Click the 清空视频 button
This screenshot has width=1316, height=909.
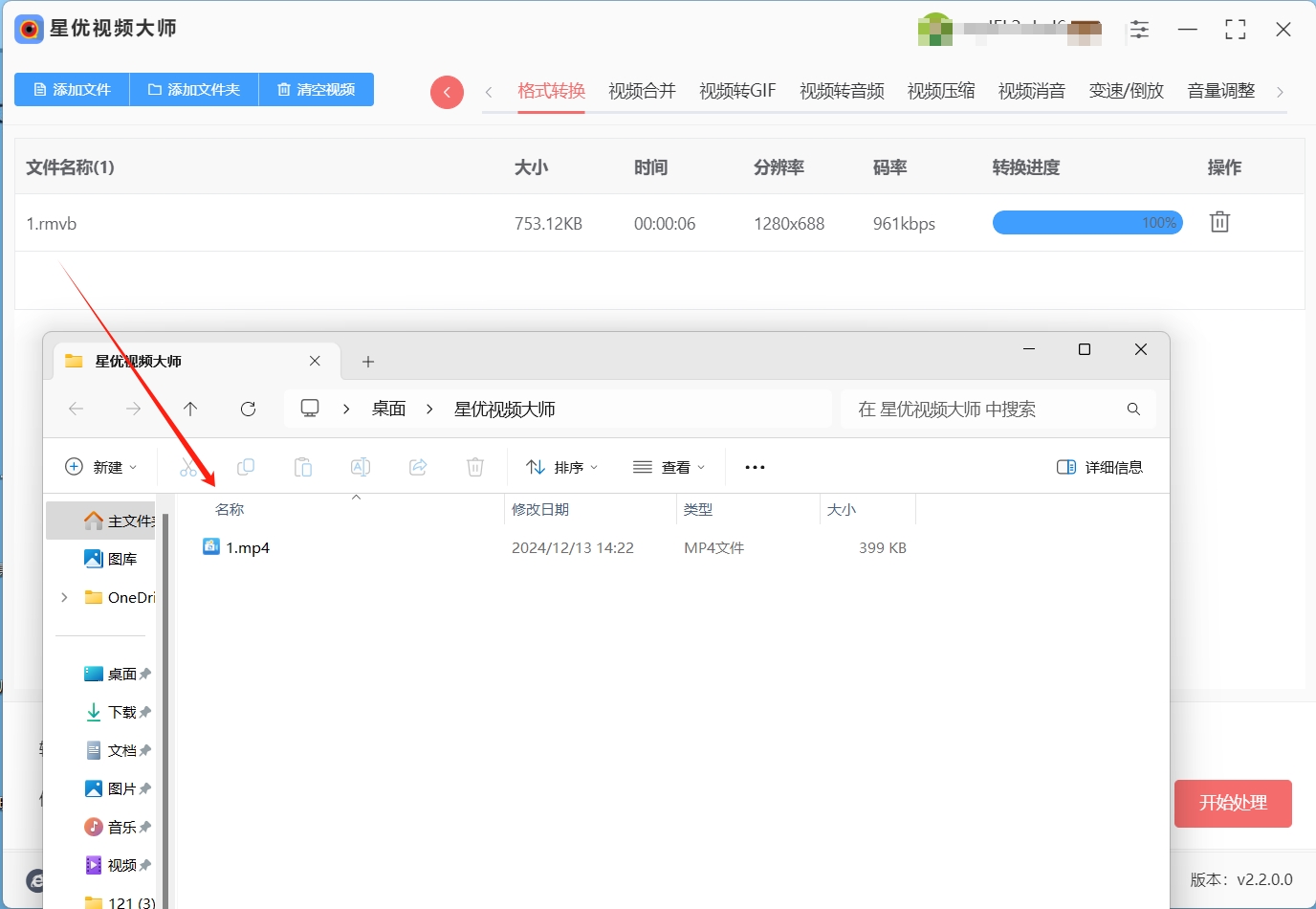(x=317, y=89)
